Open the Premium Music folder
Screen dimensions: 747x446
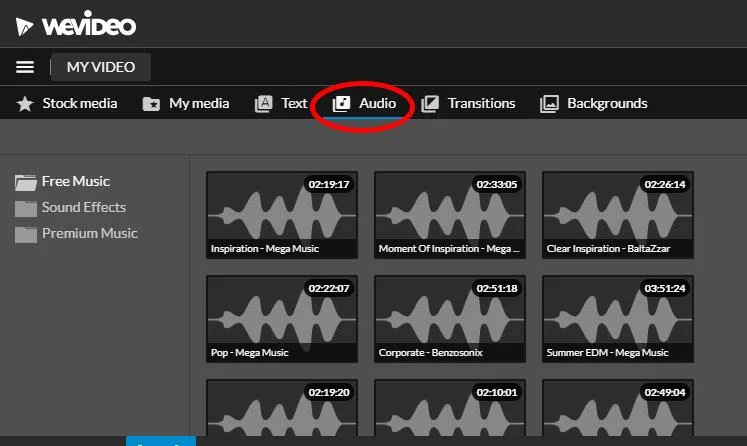pyautogui.click(x=76, y=233)
